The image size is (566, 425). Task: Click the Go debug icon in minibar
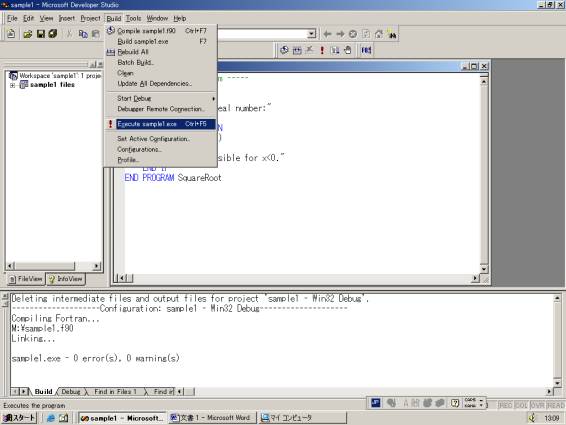pyautogui.click(x=335, y=50)
